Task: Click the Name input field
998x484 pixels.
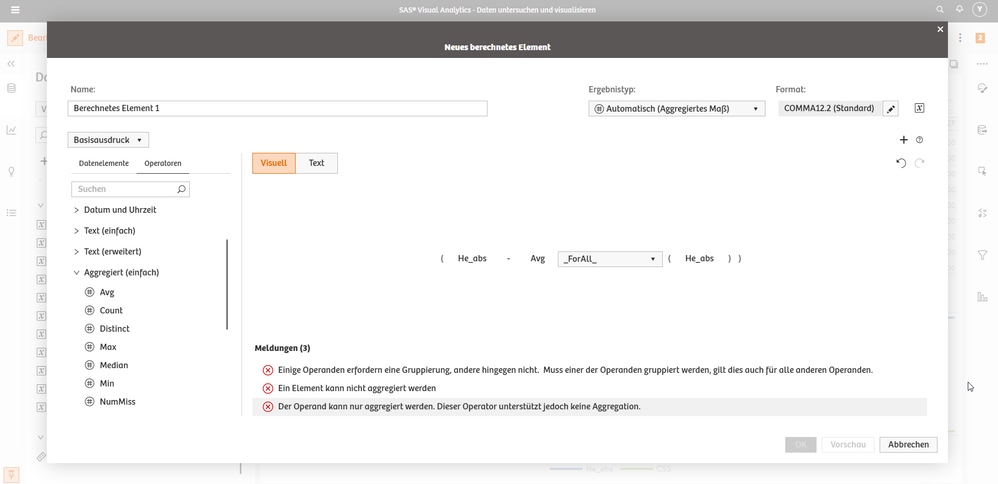Action: (x=277, y=108)
